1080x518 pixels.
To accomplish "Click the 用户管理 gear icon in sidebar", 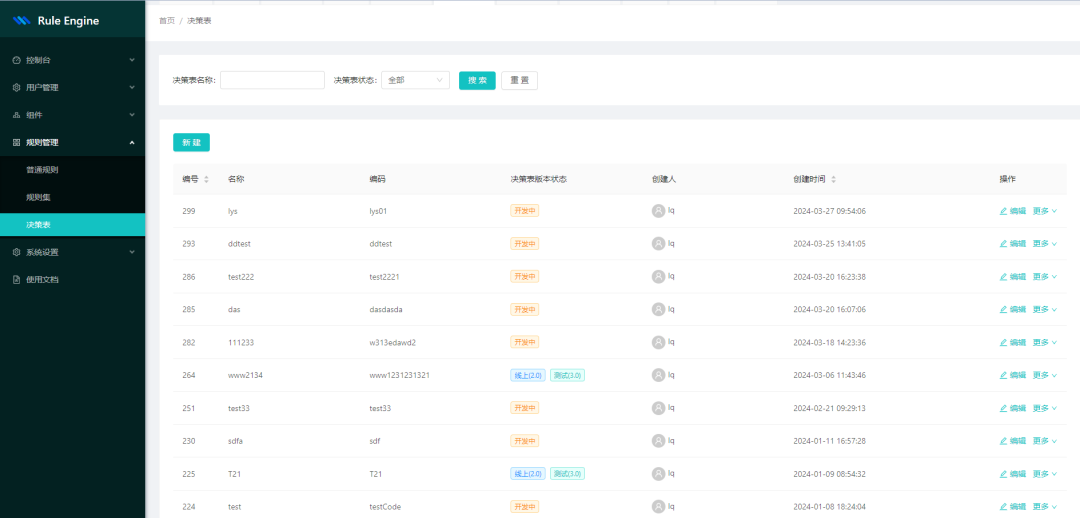I will (x=16, y=87).
